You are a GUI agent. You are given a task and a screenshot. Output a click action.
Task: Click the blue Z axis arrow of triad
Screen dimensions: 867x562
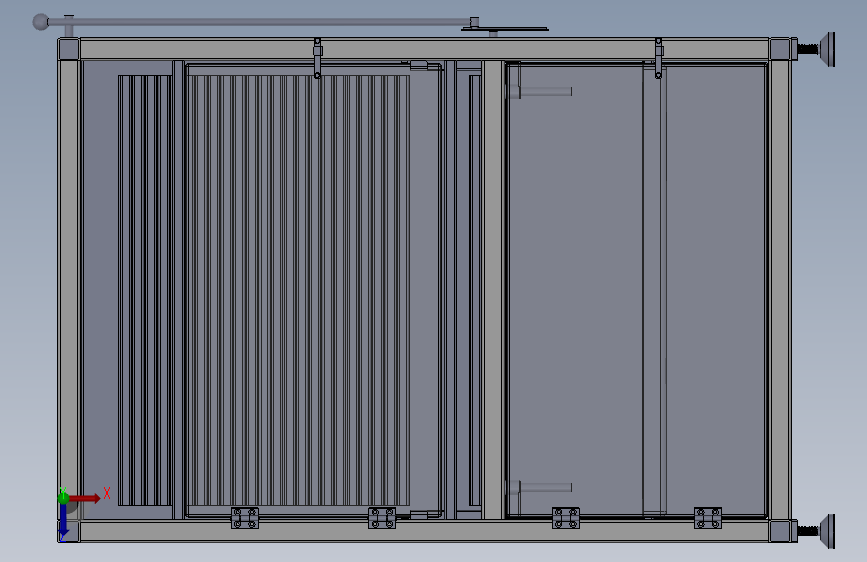[63, 522]
